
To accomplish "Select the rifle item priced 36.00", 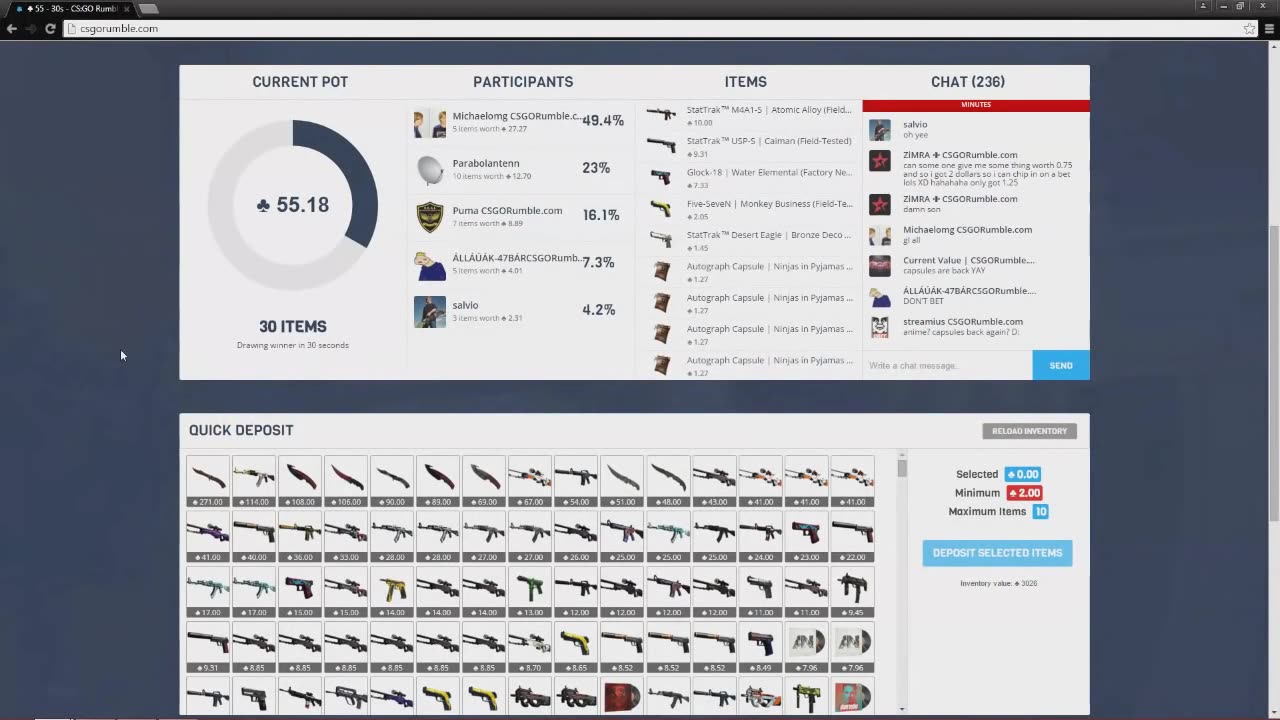I will point(300,537).
